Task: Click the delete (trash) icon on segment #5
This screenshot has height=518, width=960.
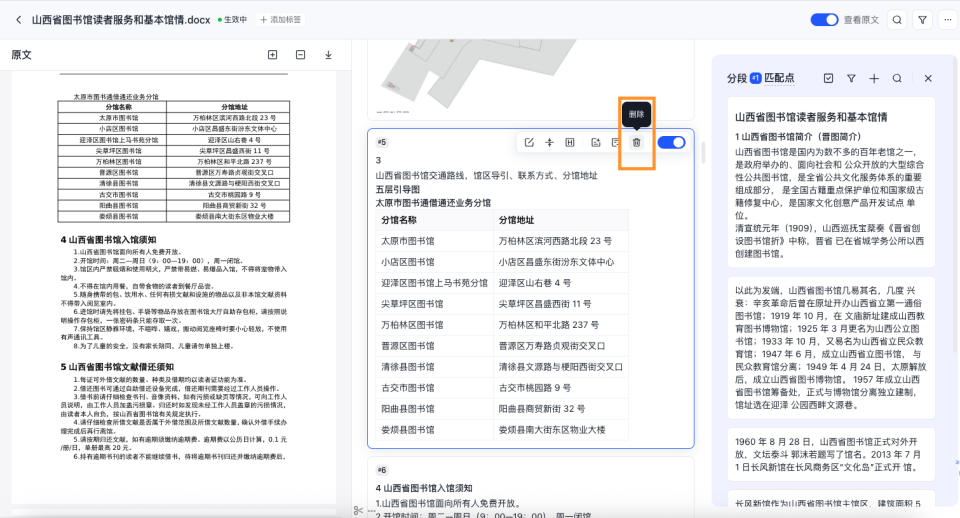Action: click(x=636, y=143)
